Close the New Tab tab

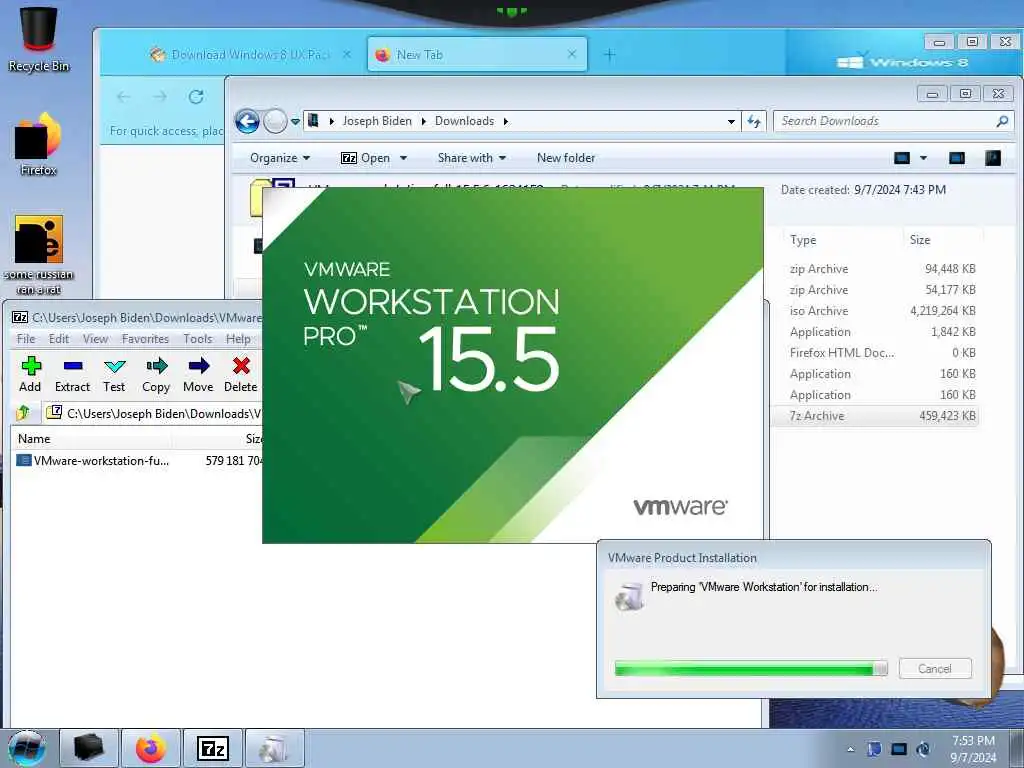coord(572,55)
